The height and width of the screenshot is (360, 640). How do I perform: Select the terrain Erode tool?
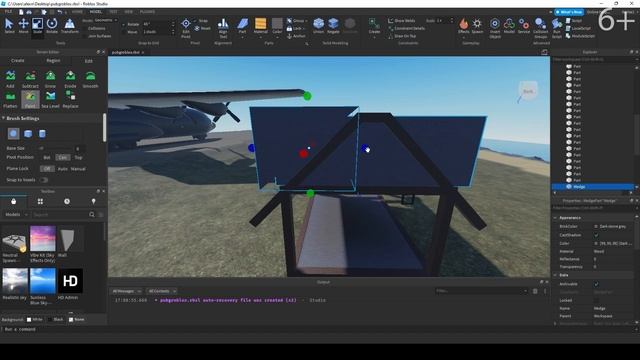click(x=70, y=79)
